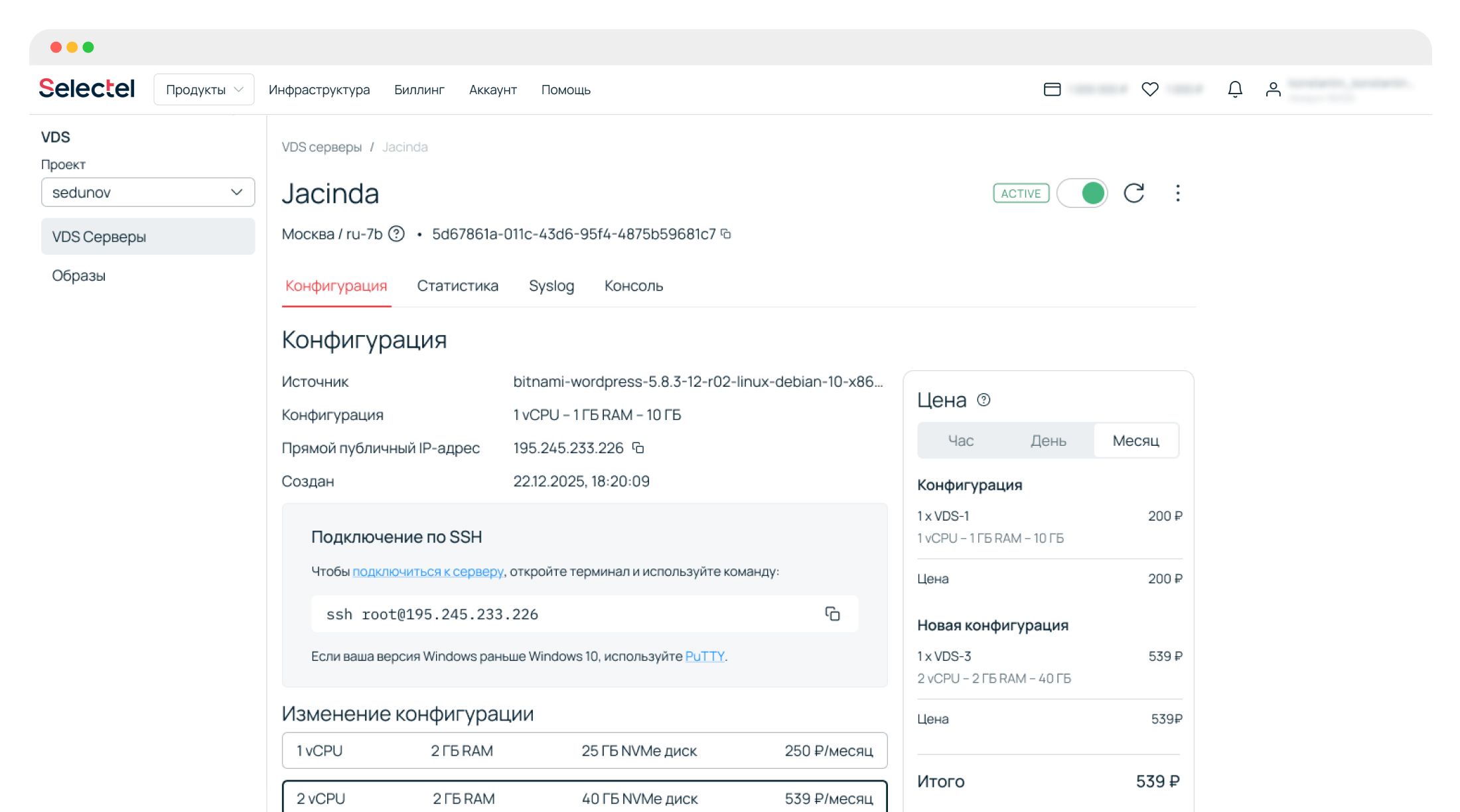
Task: Open the Продукты dropdown
Action: [x=204, y=90]
